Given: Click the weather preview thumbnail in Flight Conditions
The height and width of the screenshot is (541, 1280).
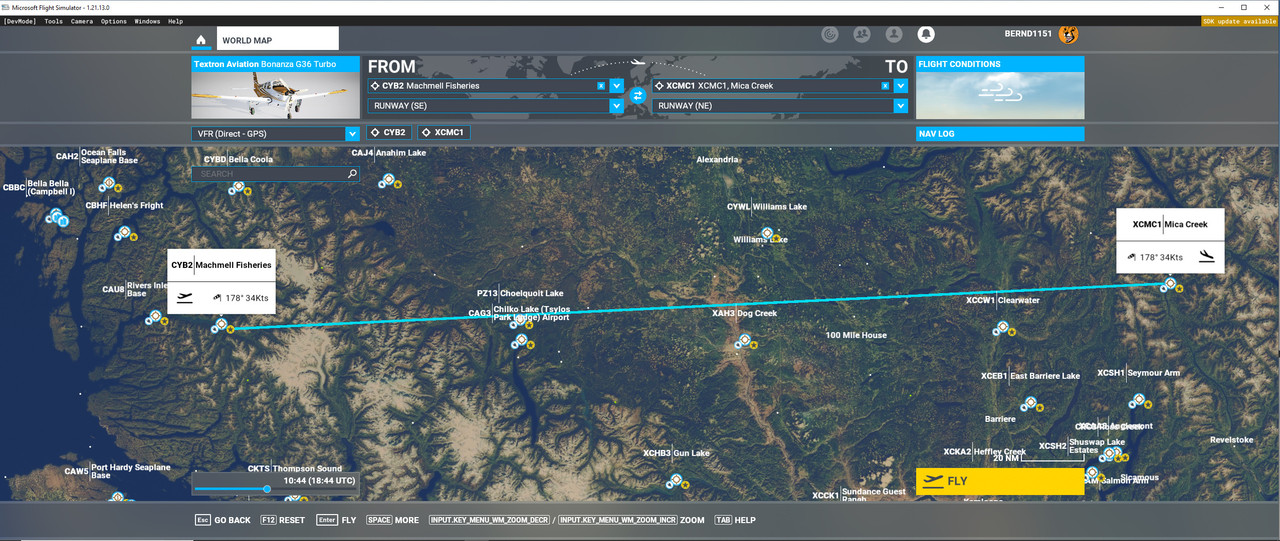Looking at the screenshot, I should point(1000,95).
